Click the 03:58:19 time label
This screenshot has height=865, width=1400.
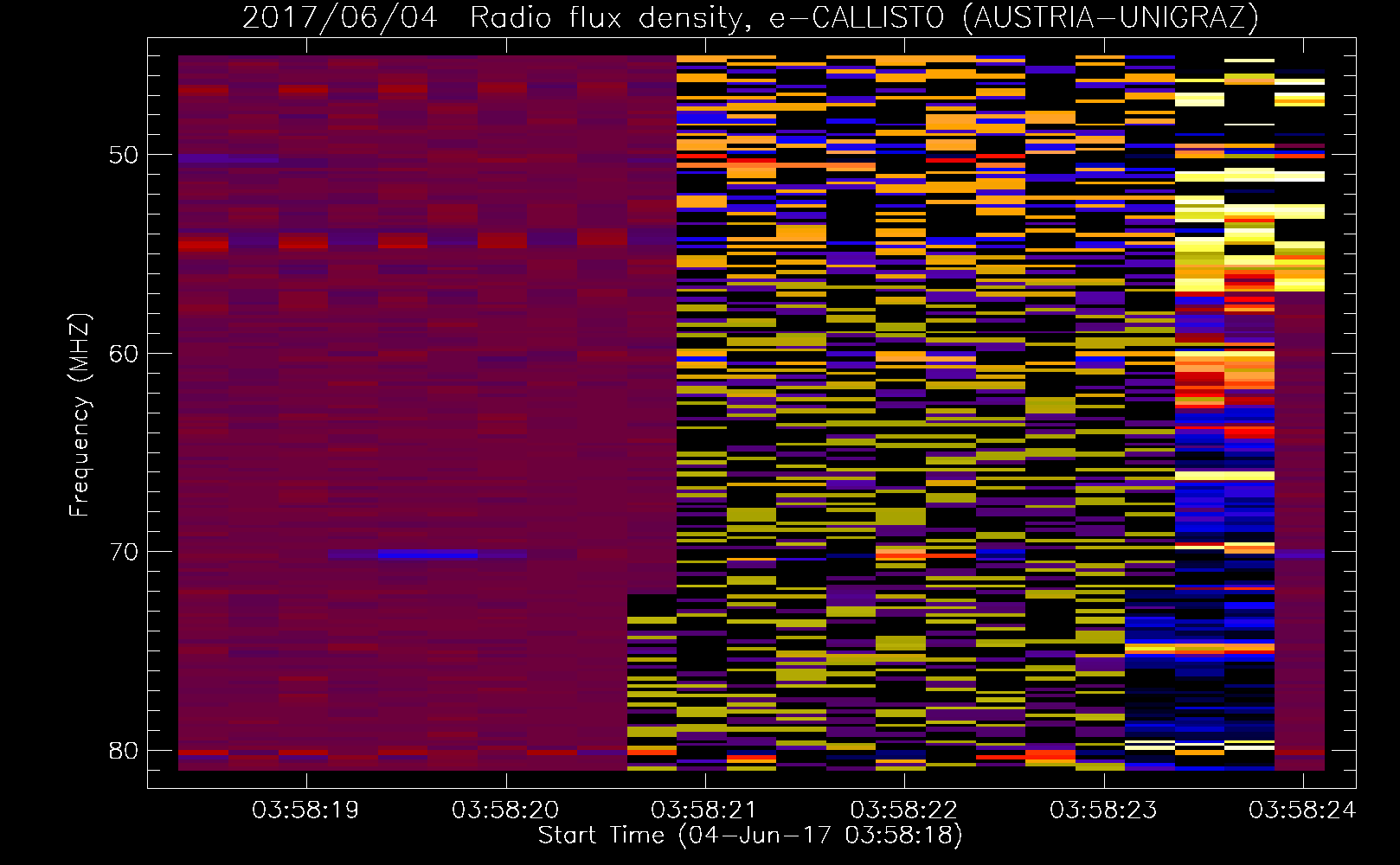(305, 811)
